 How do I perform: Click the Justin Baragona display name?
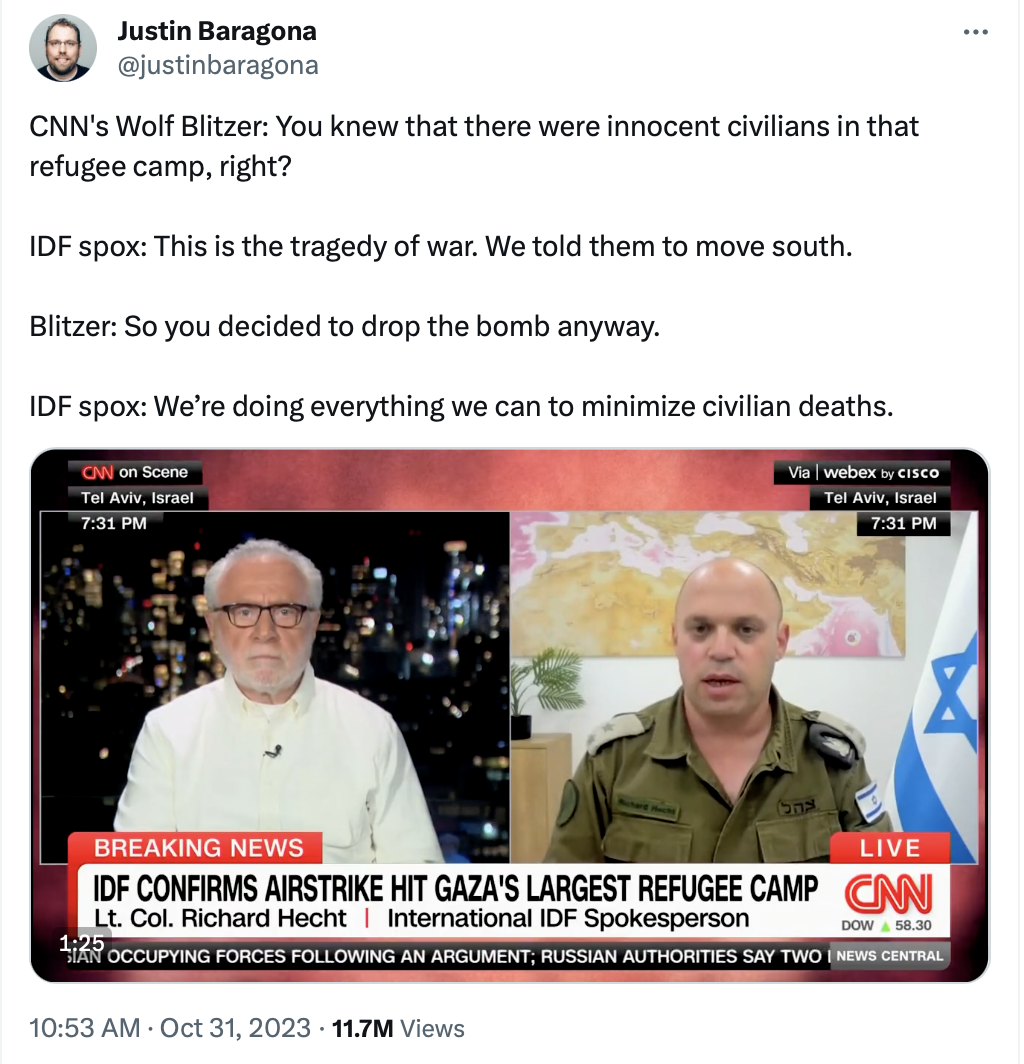point(216,31)
